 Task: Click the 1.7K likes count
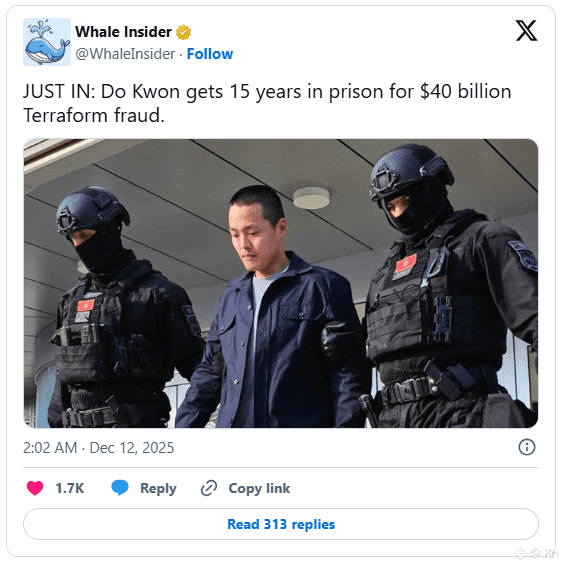coord(70,488)
